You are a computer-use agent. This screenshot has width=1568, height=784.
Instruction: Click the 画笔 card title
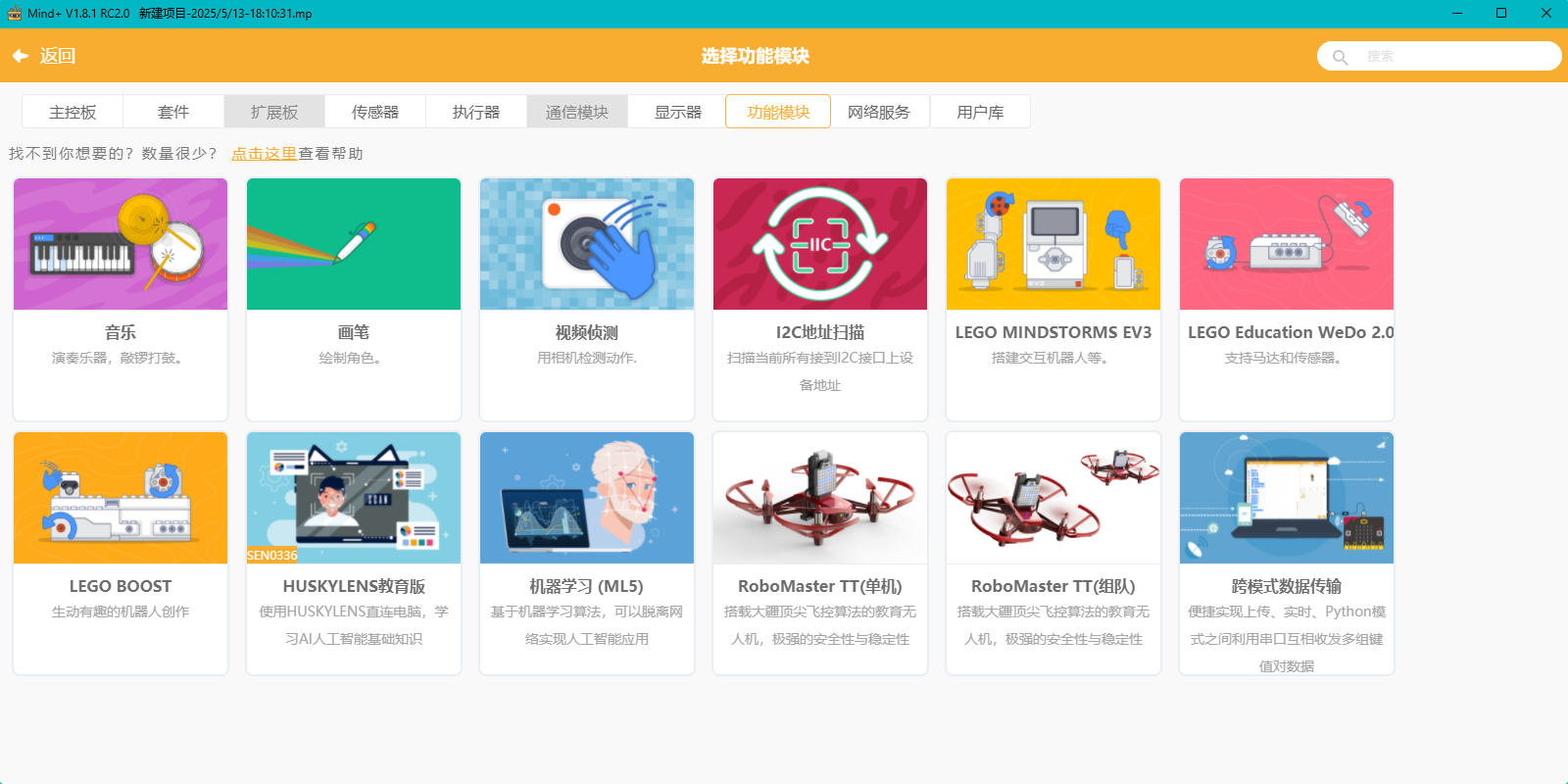pos(354,332)
